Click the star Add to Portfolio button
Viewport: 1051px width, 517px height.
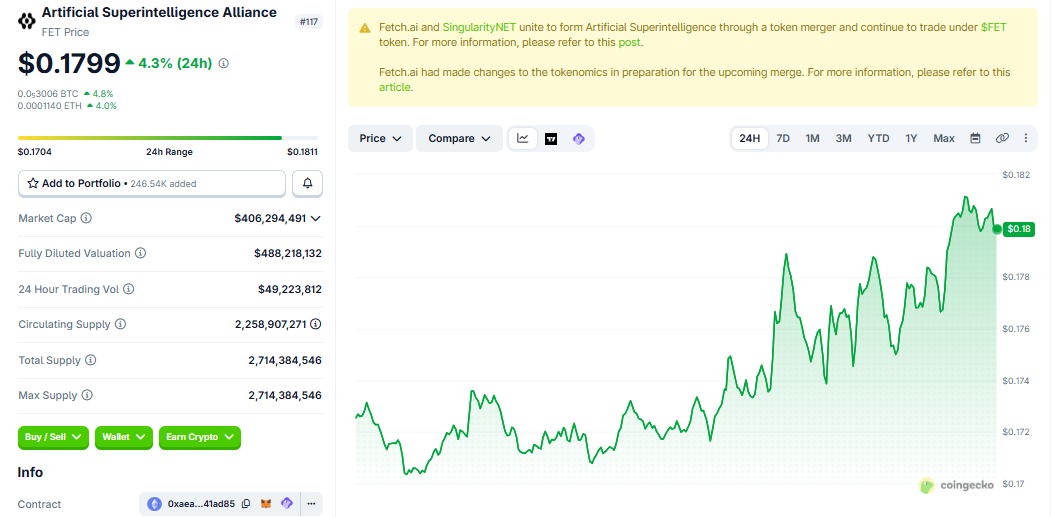coord(151,183)
